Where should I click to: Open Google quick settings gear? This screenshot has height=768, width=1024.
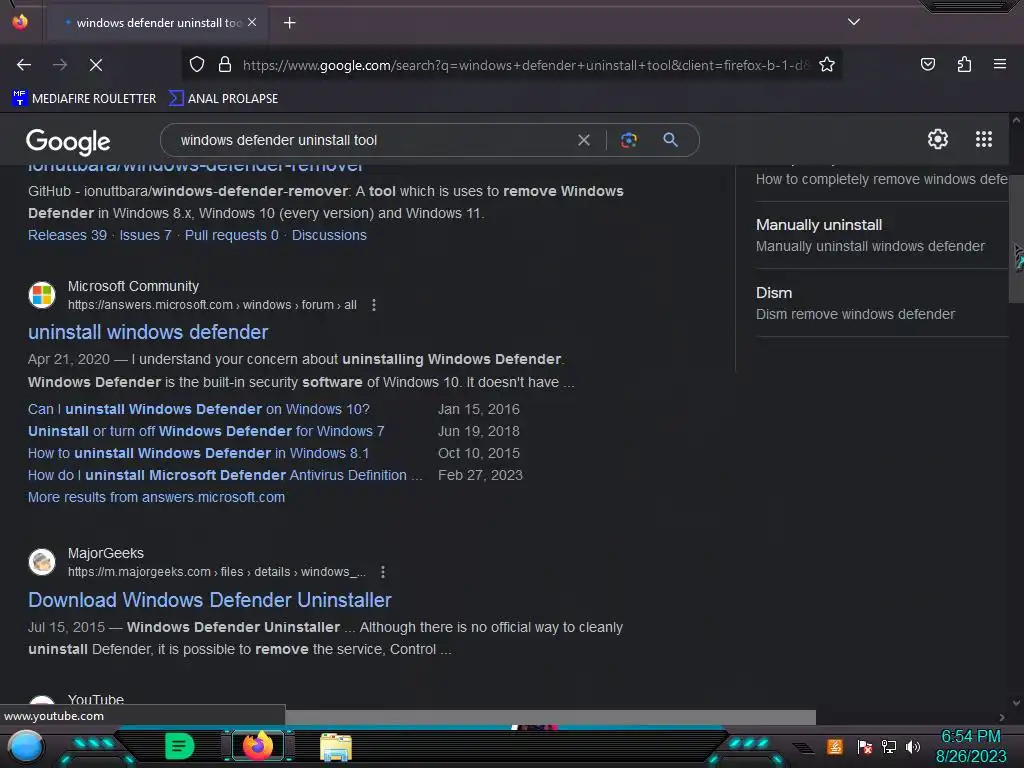(938, 139)
